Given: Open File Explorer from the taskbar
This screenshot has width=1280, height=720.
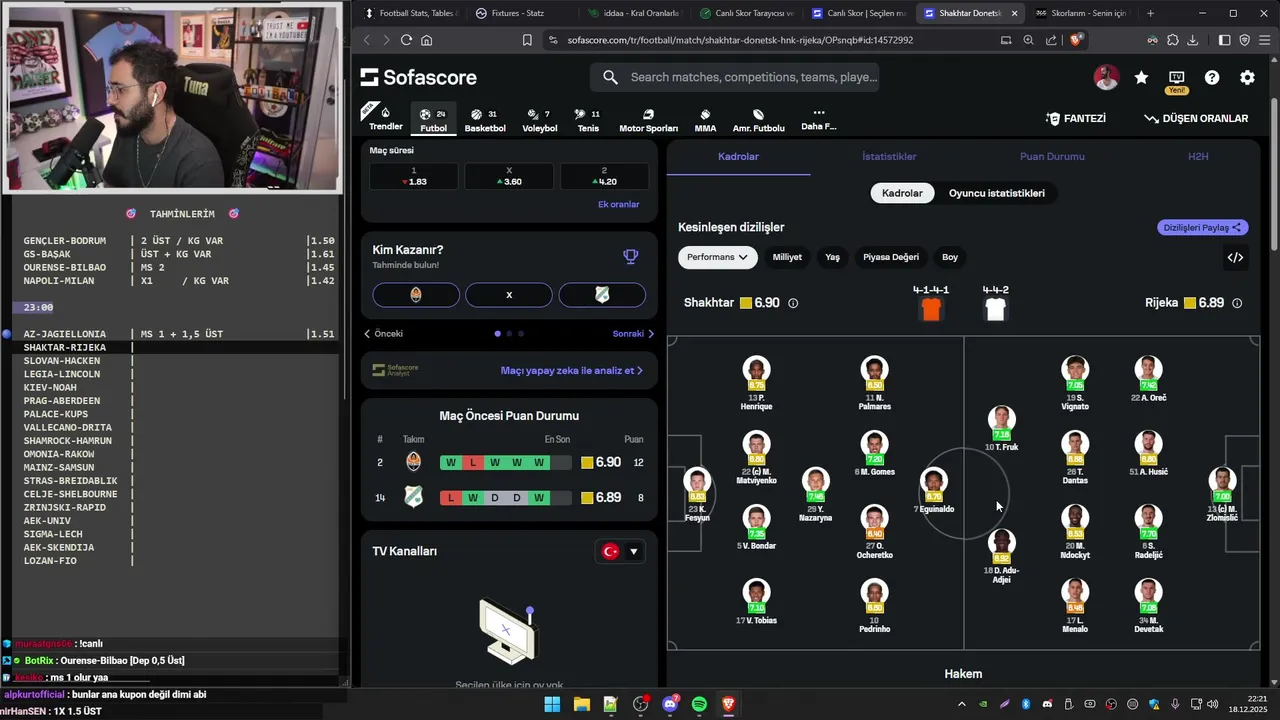Looking at the screenshot, I should 581,704.
